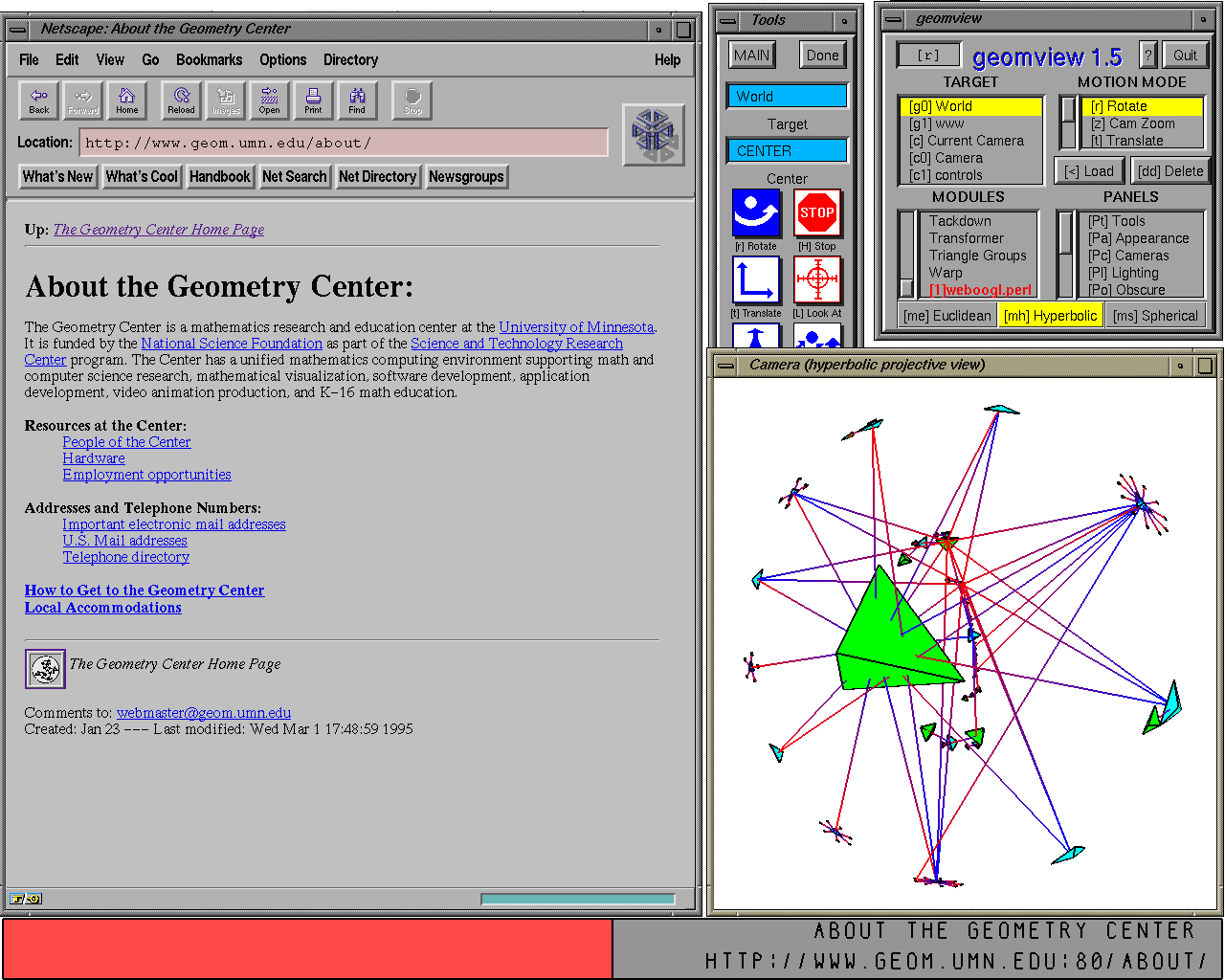Select Cam Zoom motion mode
The height and width of the screenshot is (980, 1225).
(x=1132, y=123)
